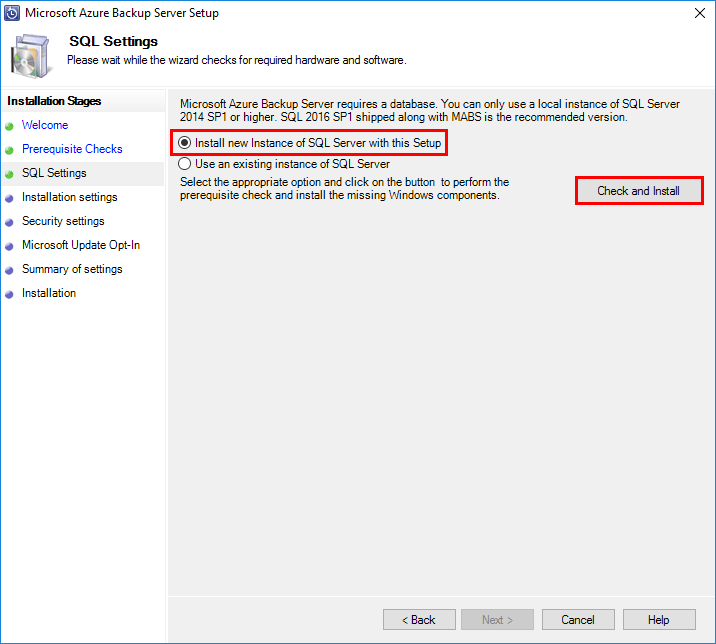Click the 'requires a database' description paragraph
This screenshot has height=644, width=716.
430,111
